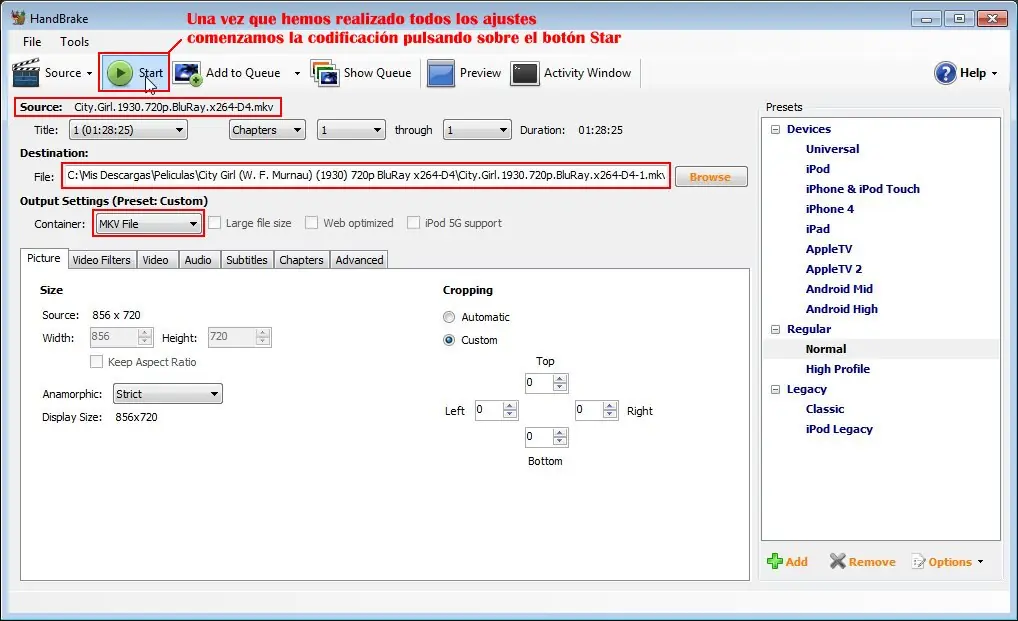Open the Show Queue icon
This screenshot has width=1018, height=621.
tap(325, 73)
